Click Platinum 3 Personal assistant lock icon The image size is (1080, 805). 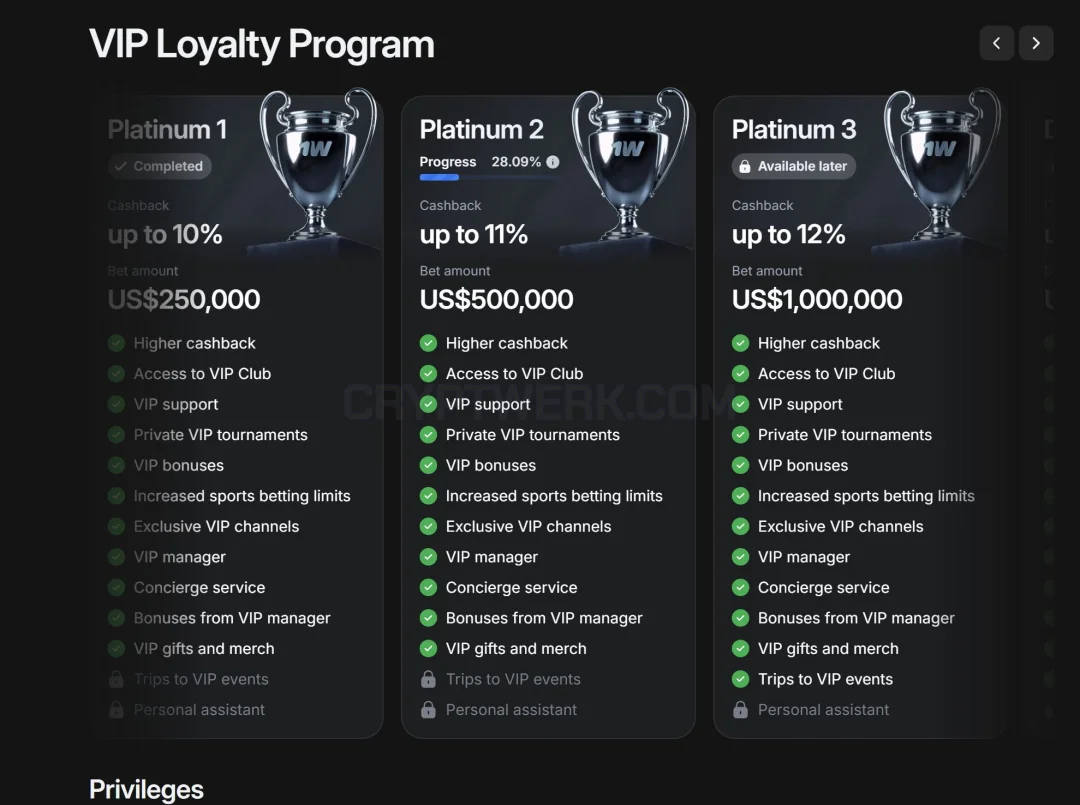pyautogui.click(x=740, y=709)
